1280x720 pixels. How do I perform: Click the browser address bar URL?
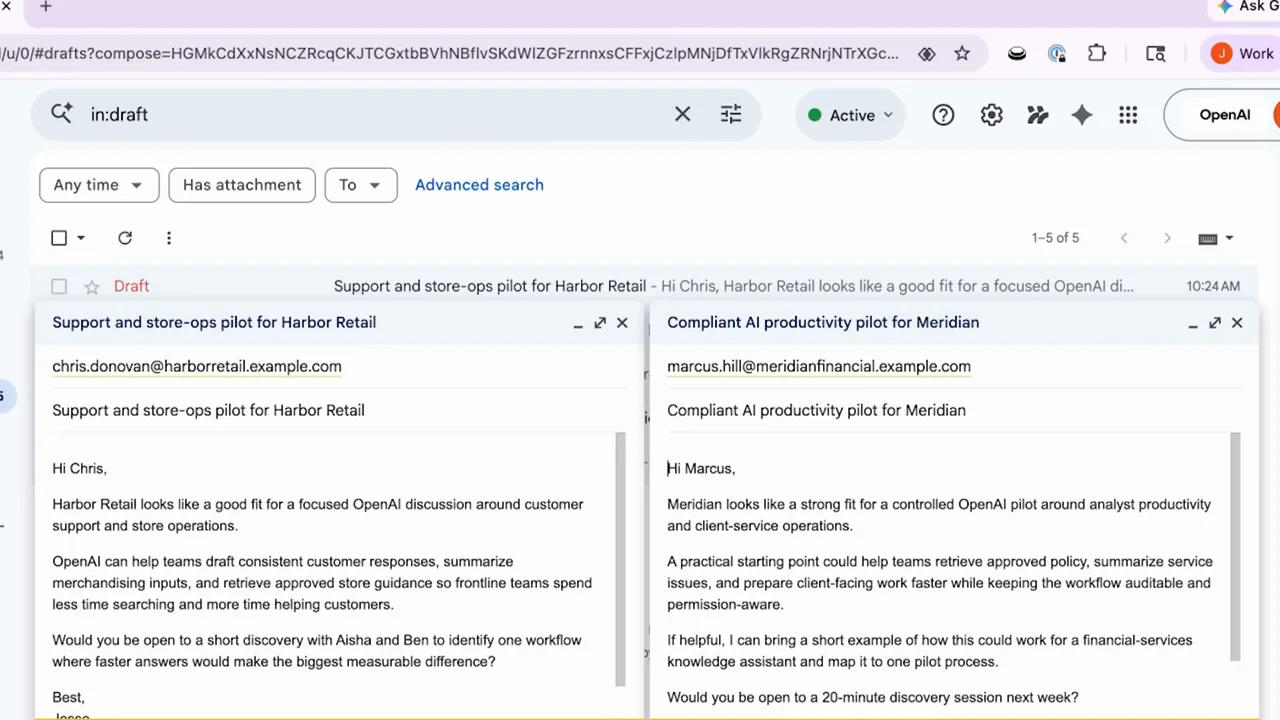(450, 54)
